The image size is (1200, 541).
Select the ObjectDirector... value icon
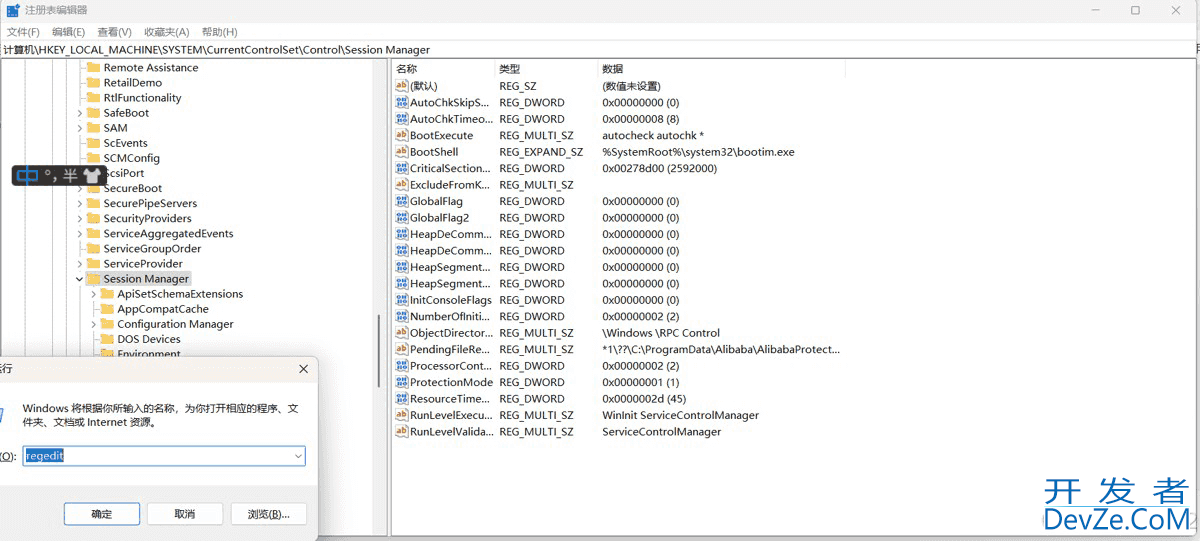tap(402, 333)
